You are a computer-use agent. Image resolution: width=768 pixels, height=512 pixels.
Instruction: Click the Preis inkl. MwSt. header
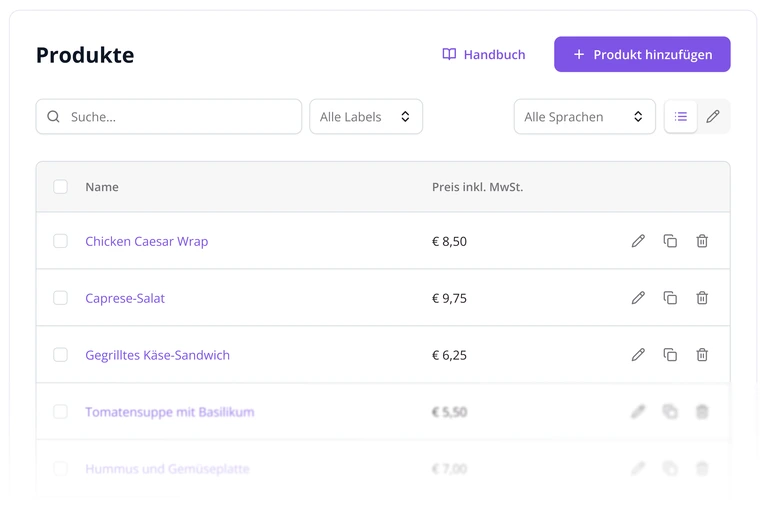coord(478,187)
